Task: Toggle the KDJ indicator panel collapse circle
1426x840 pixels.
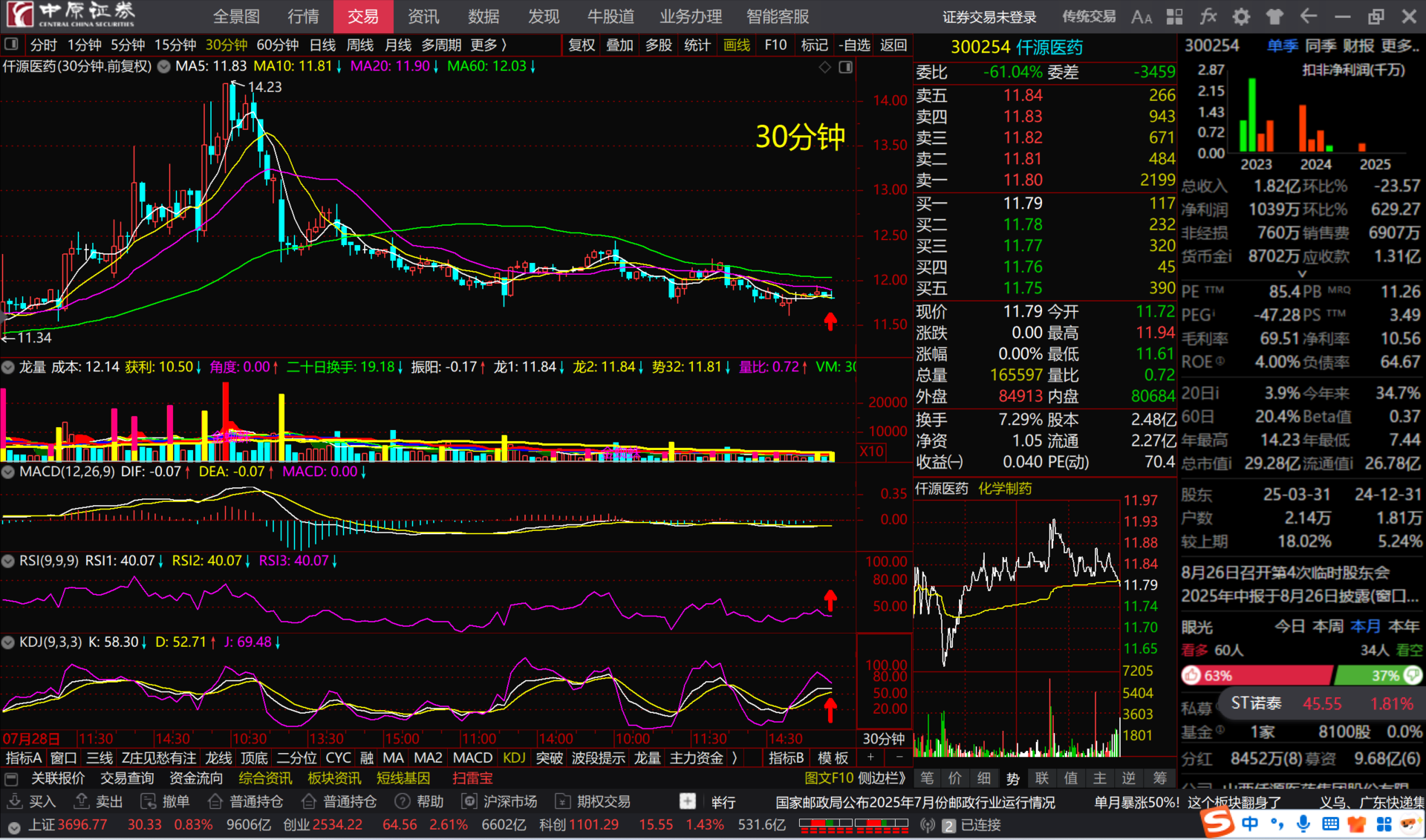Action: pyautogui.click(x=8, y=642)
